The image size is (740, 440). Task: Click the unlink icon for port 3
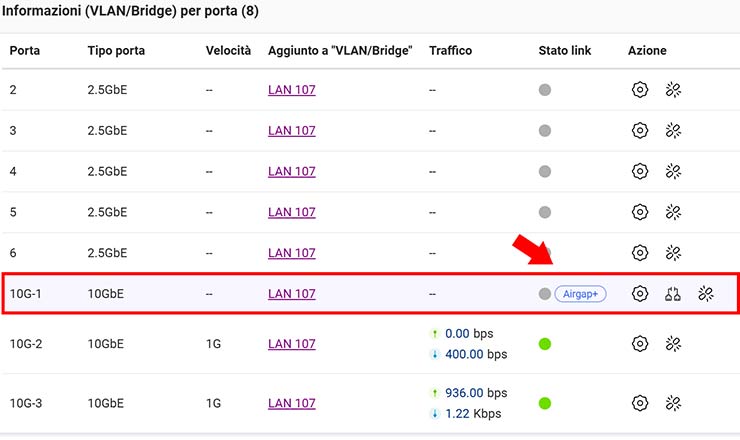click(x=673, y=131)
